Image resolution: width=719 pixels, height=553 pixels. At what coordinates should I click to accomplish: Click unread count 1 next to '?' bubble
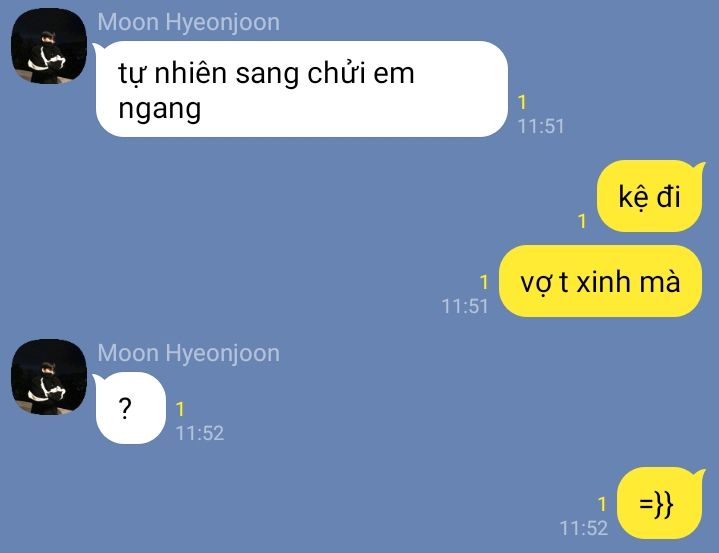coord(180,409)
